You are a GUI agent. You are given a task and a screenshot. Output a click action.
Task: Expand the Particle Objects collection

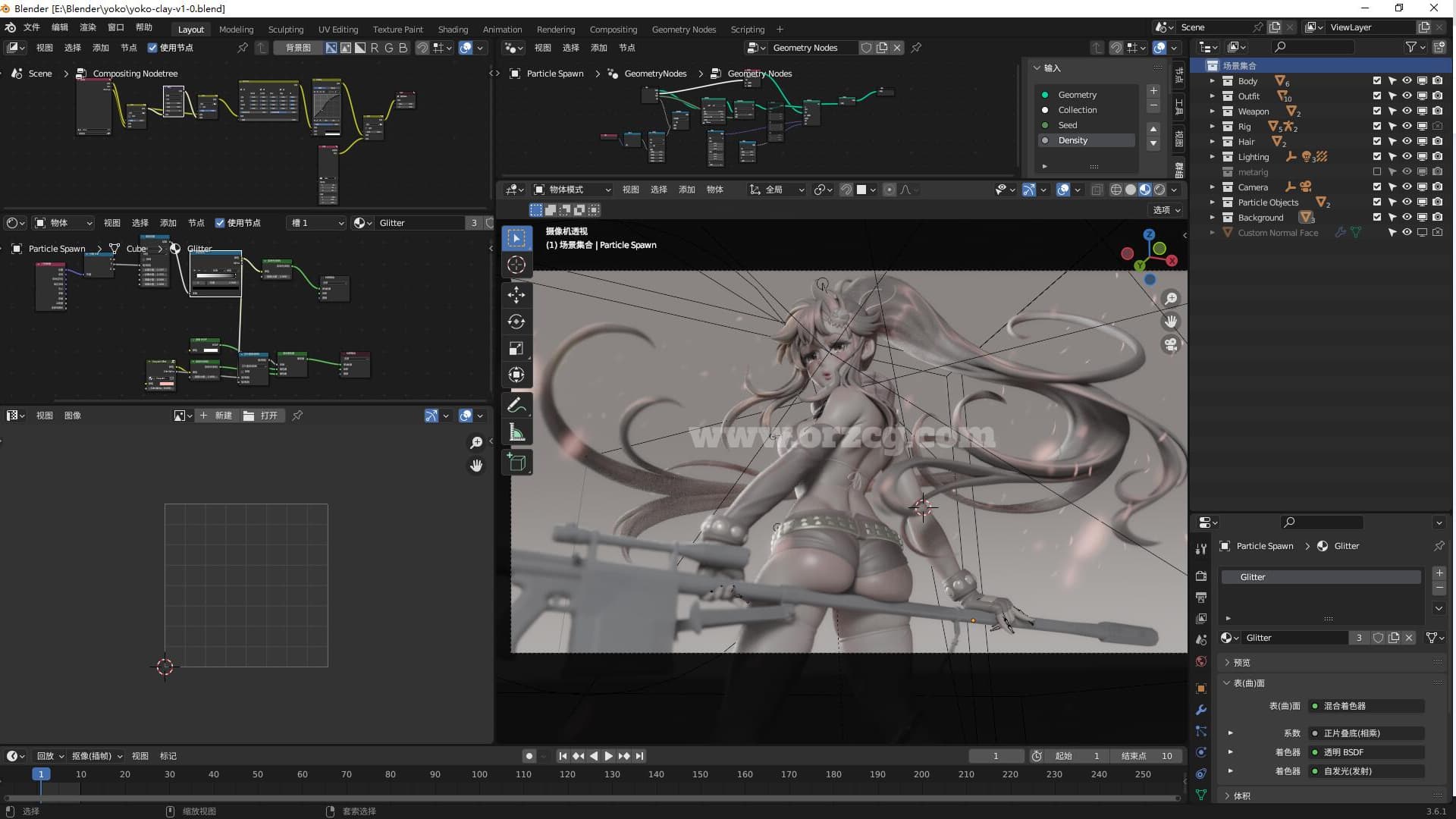pyautogui.click(x=1212, y=202)
